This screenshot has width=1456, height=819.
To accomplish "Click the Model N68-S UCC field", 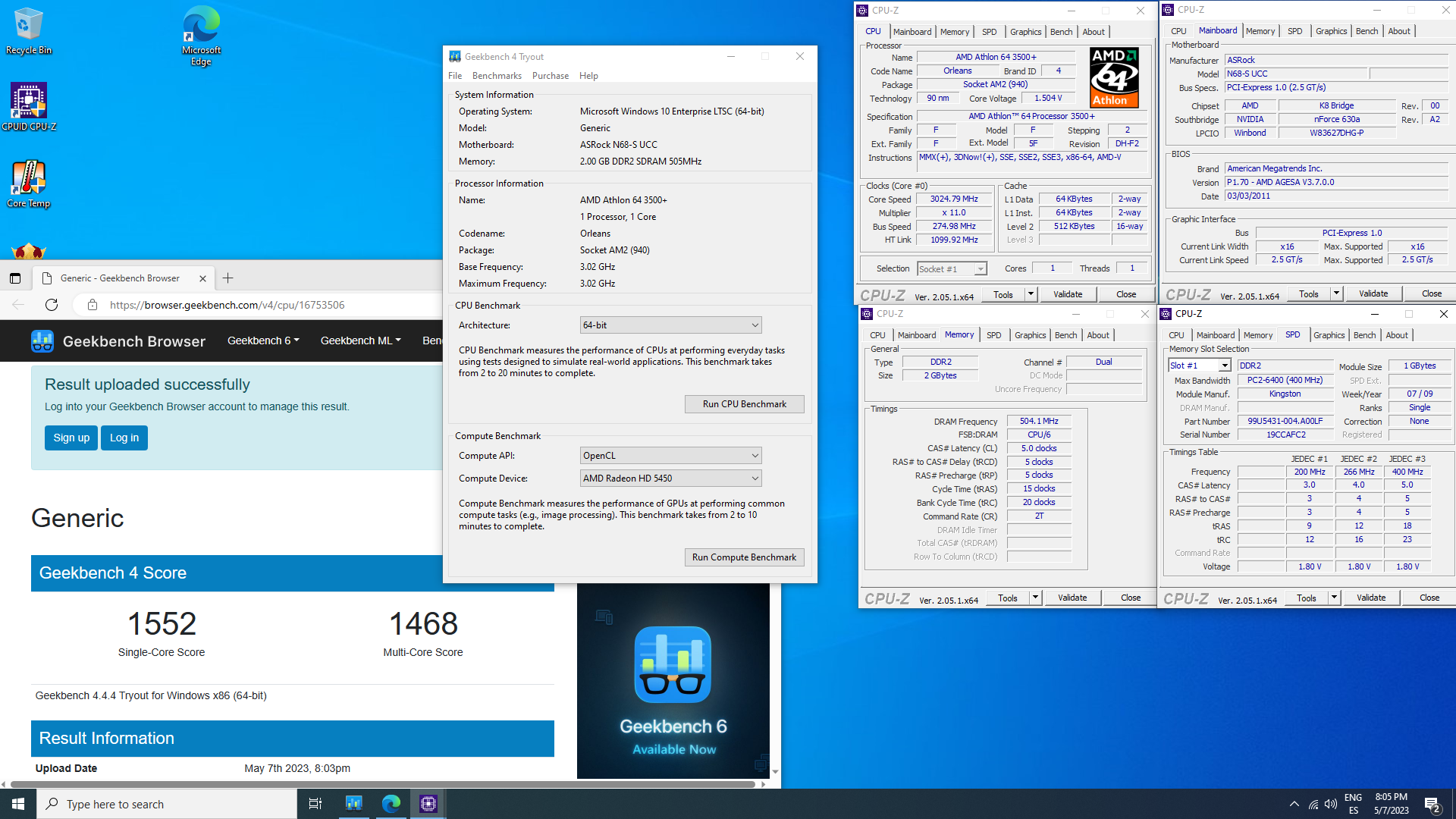I will (x=1296, y=74).
